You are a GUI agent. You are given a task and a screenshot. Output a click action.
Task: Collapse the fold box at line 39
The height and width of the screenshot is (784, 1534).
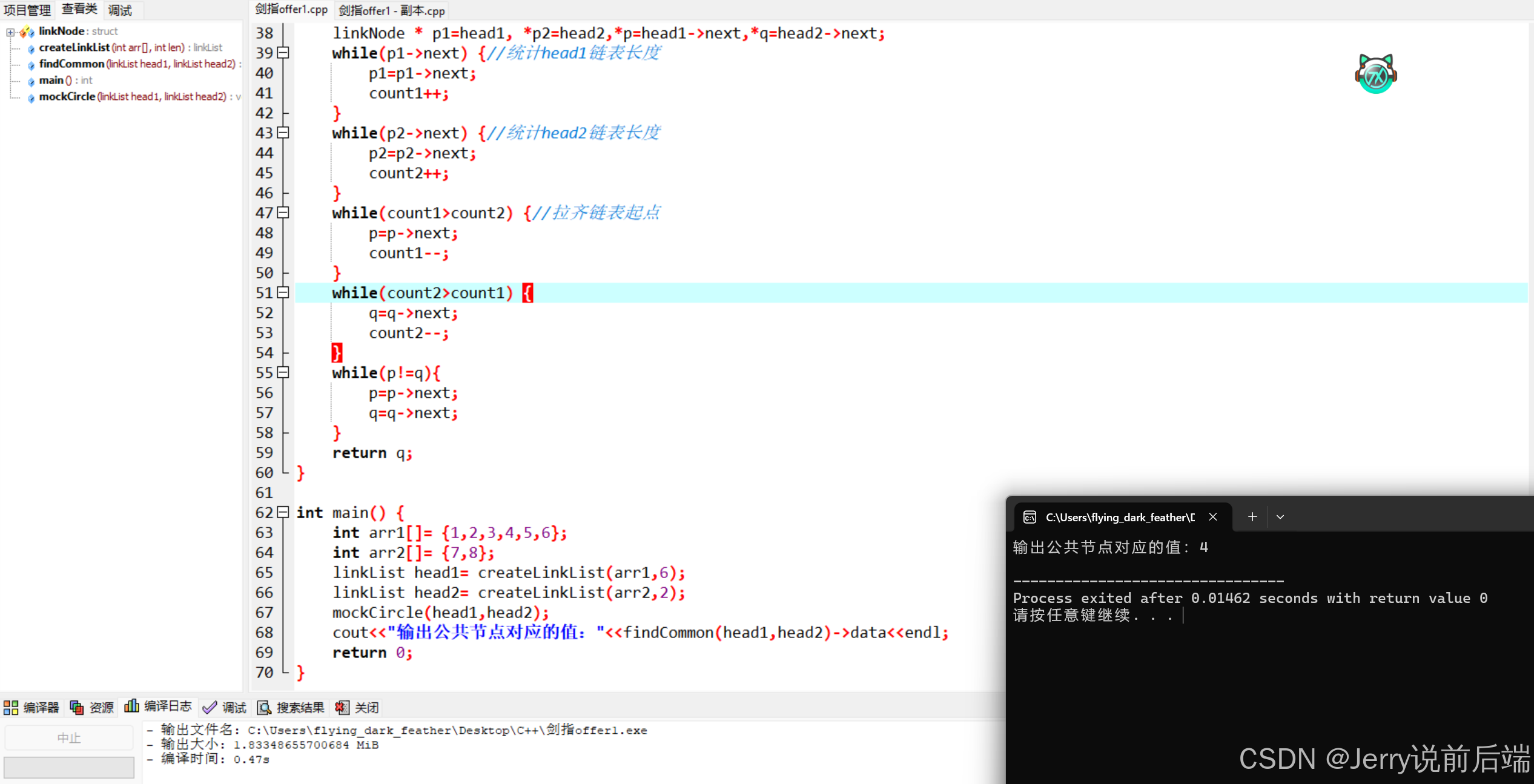tap(283, 53)
